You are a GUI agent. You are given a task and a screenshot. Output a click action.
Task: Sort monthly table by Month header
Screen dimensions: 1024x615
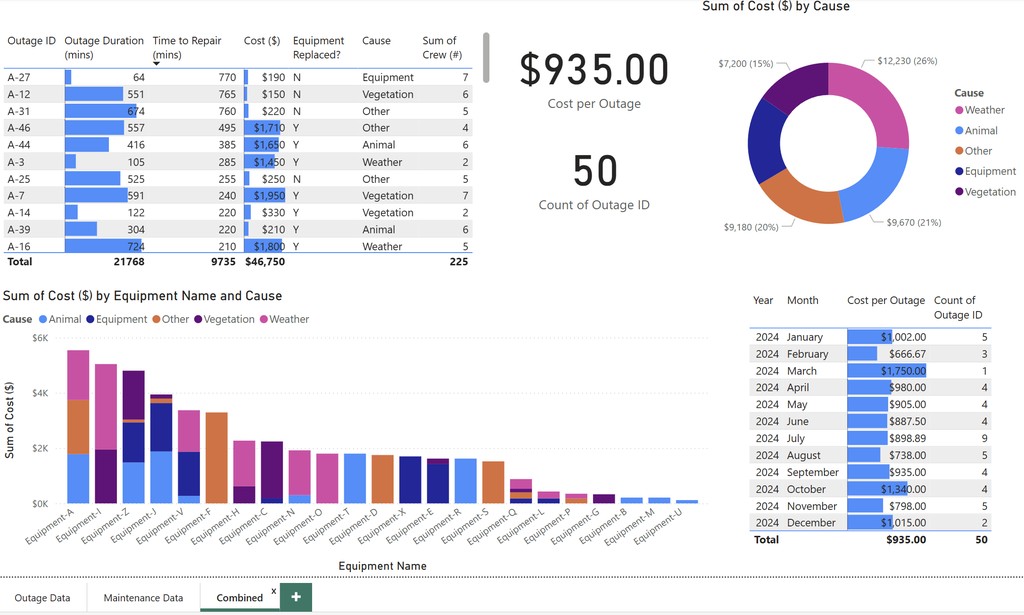pos(803,300)
